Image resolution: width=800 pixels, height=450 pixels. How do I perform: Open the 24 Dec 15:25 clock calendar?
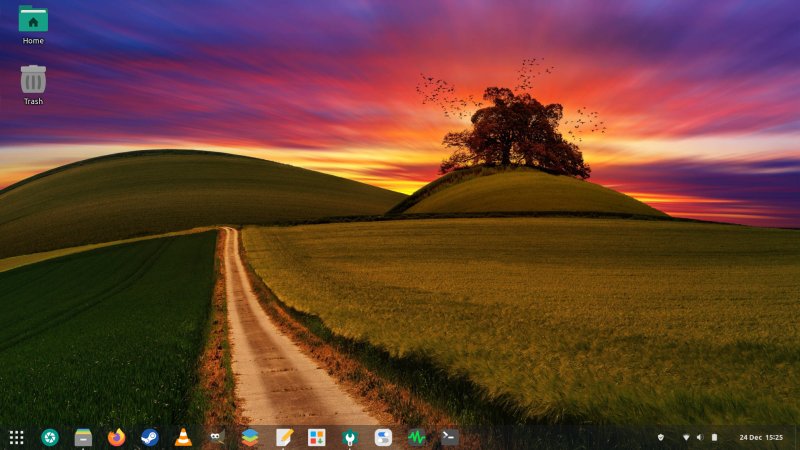(761, 437)
